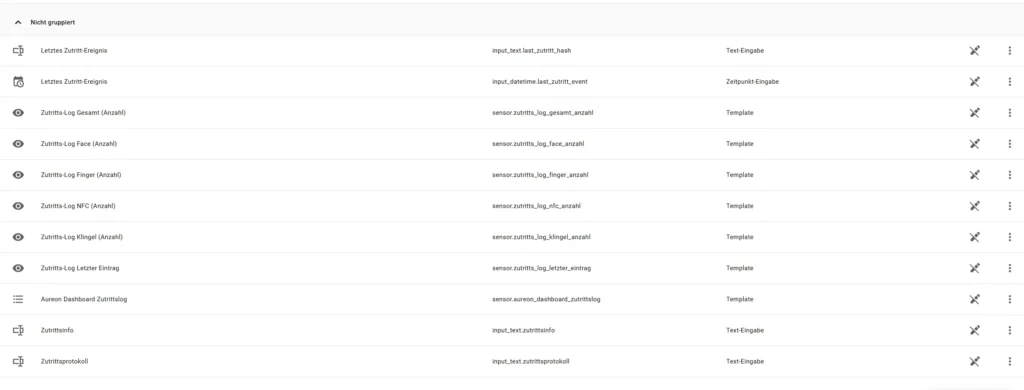Click the input_text.zutrittsinfo entity ID
Screen dimensions: 1024x390
point(524,330)
